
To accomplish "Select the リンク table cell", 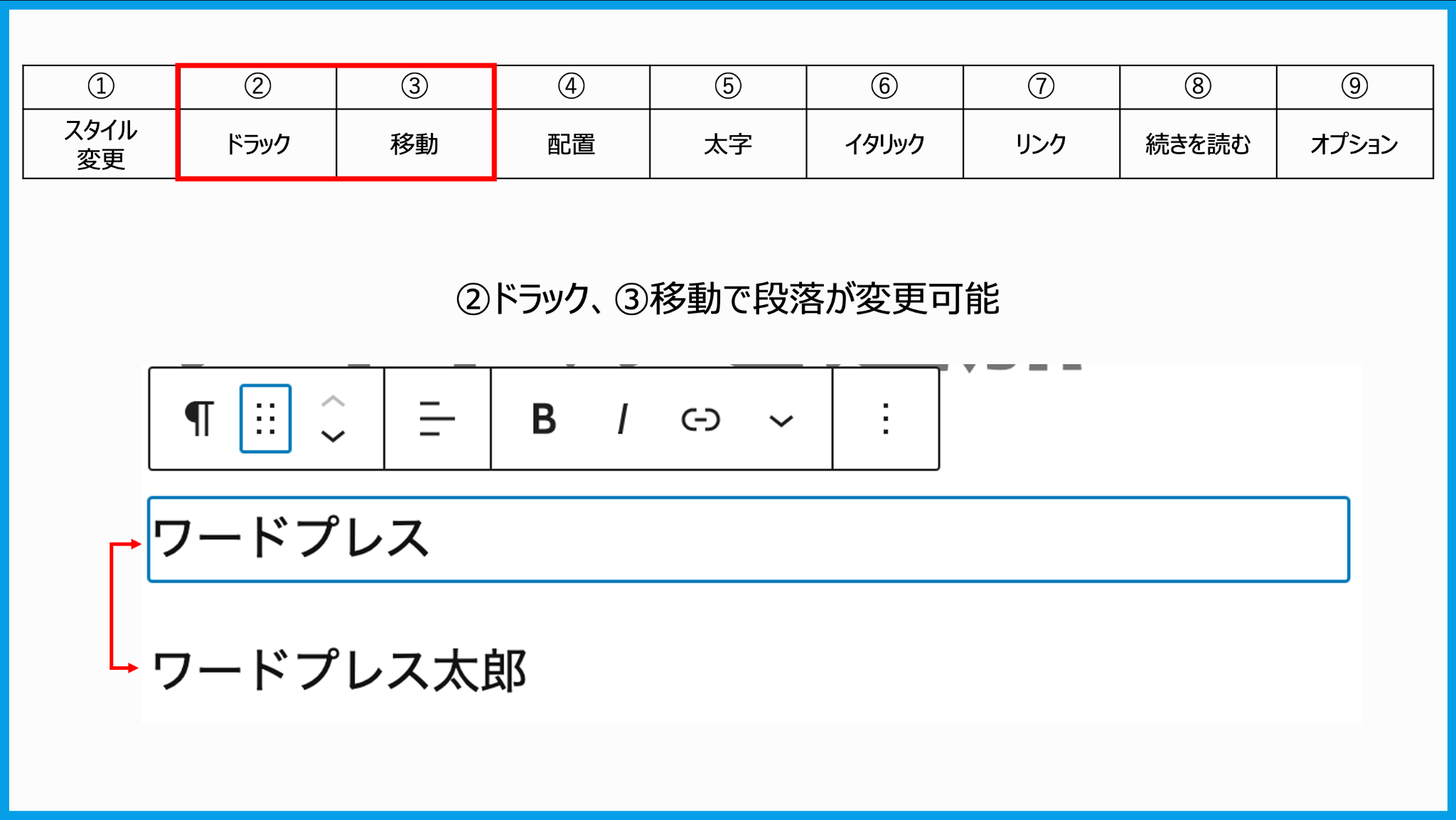I will 1042,144.
